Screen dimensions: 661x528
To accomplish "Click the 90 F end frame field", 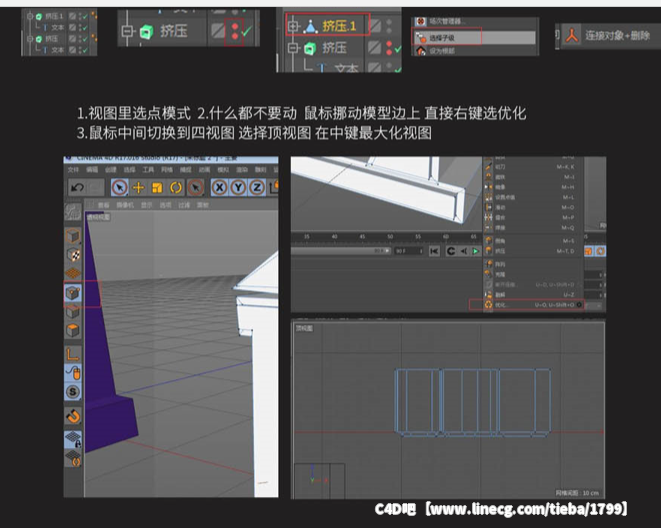I will pos(409,251).
